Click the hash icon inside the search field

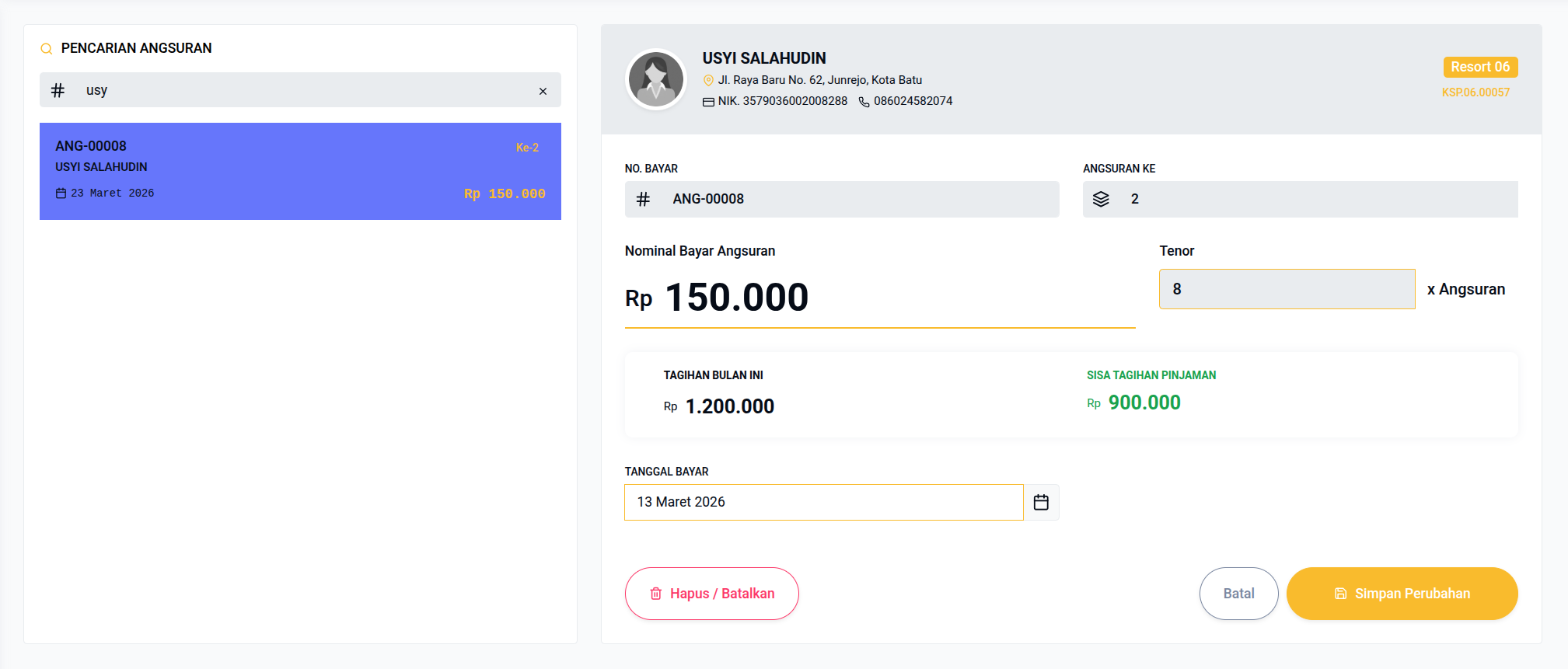click(57, 90)
